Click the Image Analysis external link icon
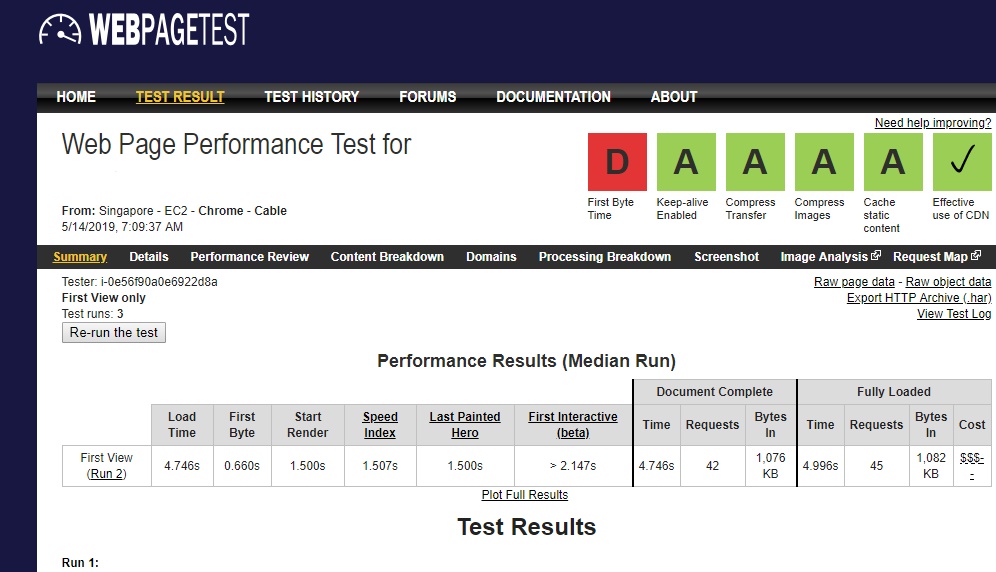The image size is (996, 572). (x=876, y=255)
